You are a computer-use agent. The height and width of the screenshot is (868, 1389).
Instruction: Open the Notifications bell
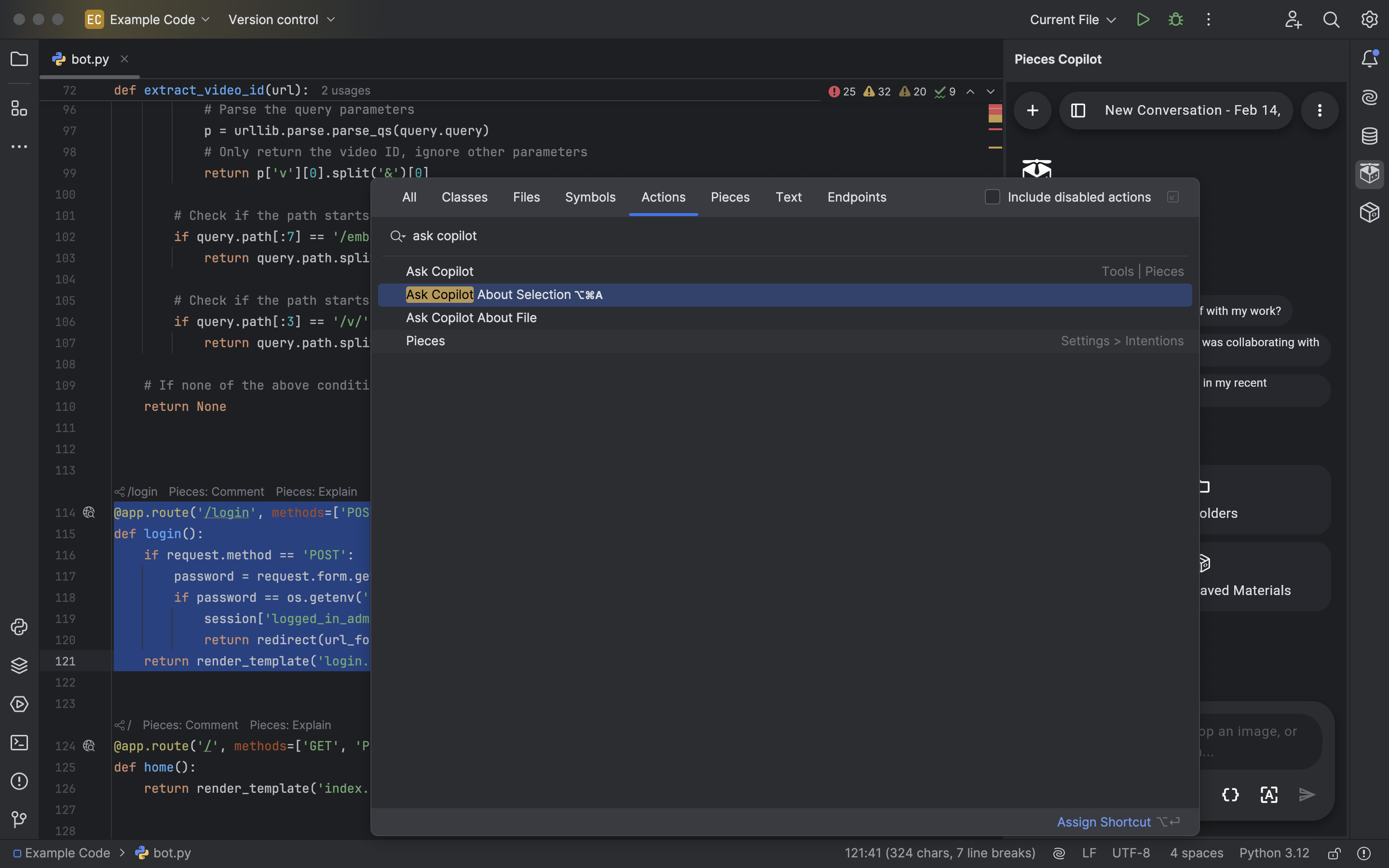pyautogui.click(x=1370, y=58)
